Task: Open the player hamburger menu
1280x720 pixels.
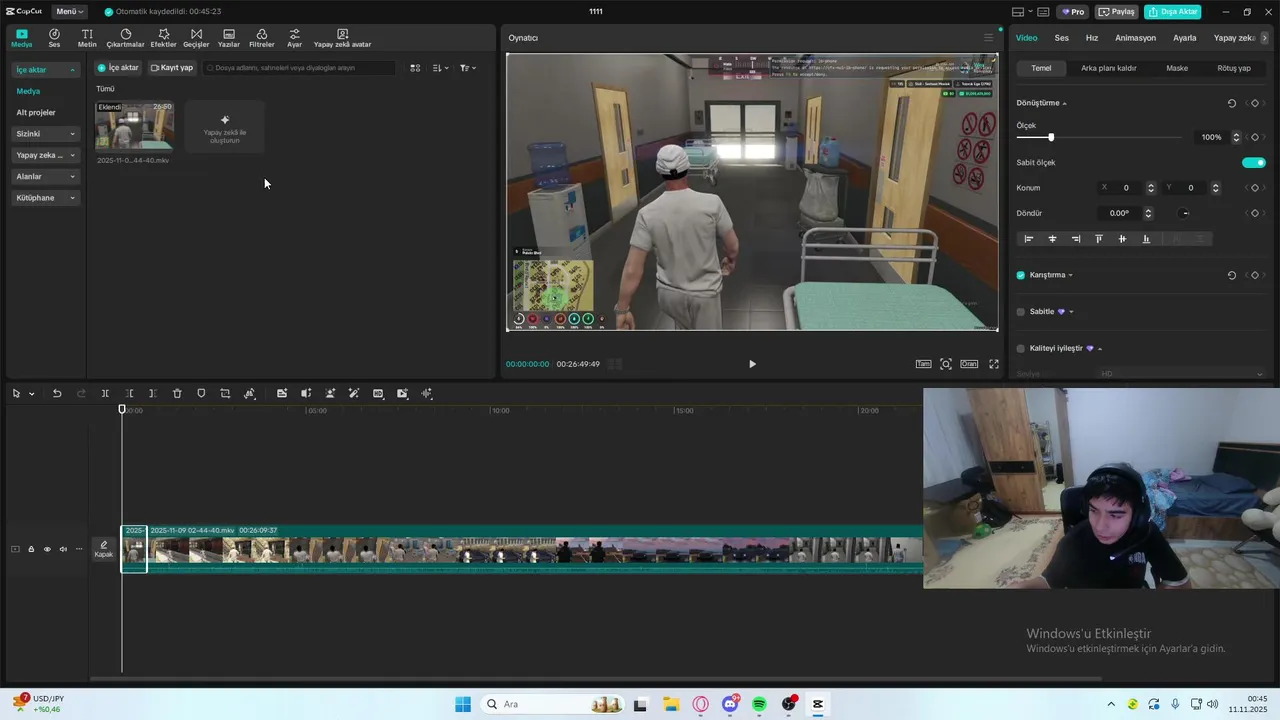Action: pos(988,38)
